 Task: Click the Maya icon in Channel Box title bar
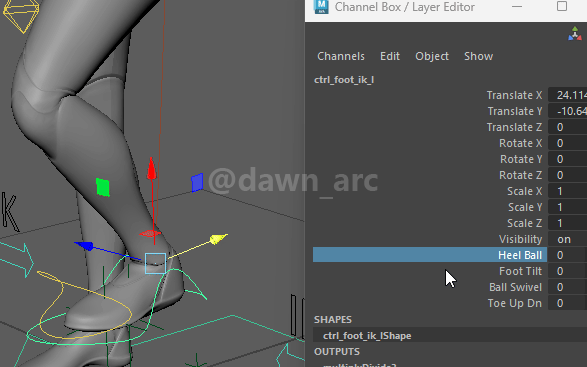pos(321,6)
